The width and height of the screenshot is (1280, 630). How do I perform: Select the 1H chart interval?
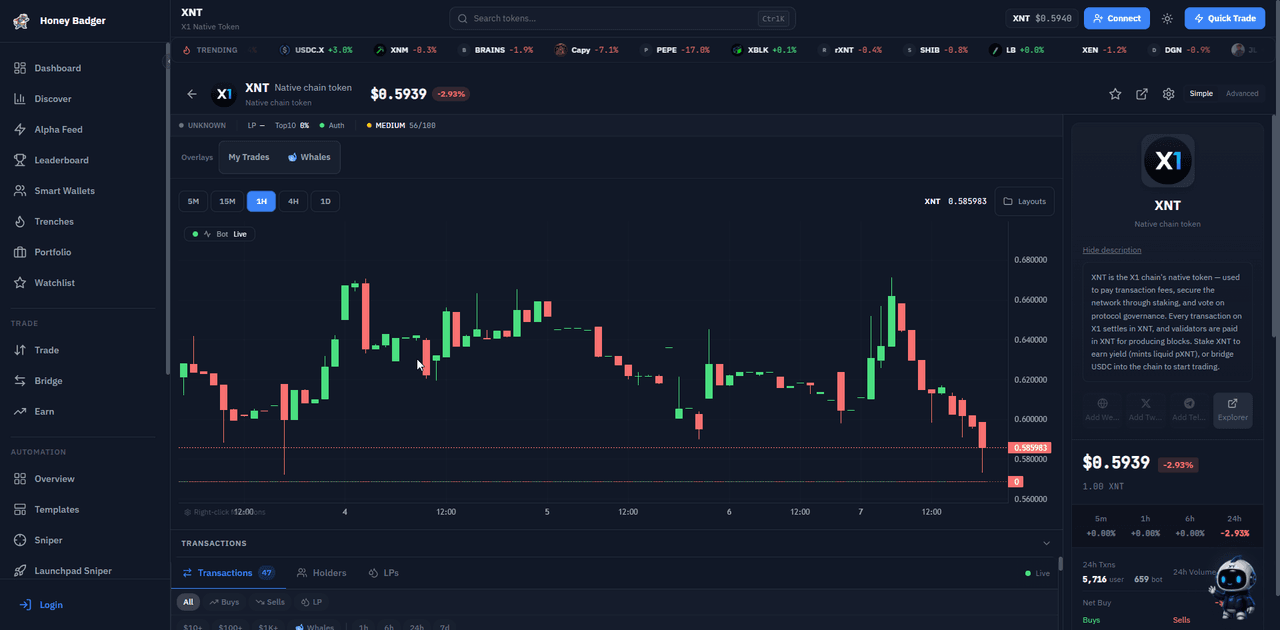[261, 201]
